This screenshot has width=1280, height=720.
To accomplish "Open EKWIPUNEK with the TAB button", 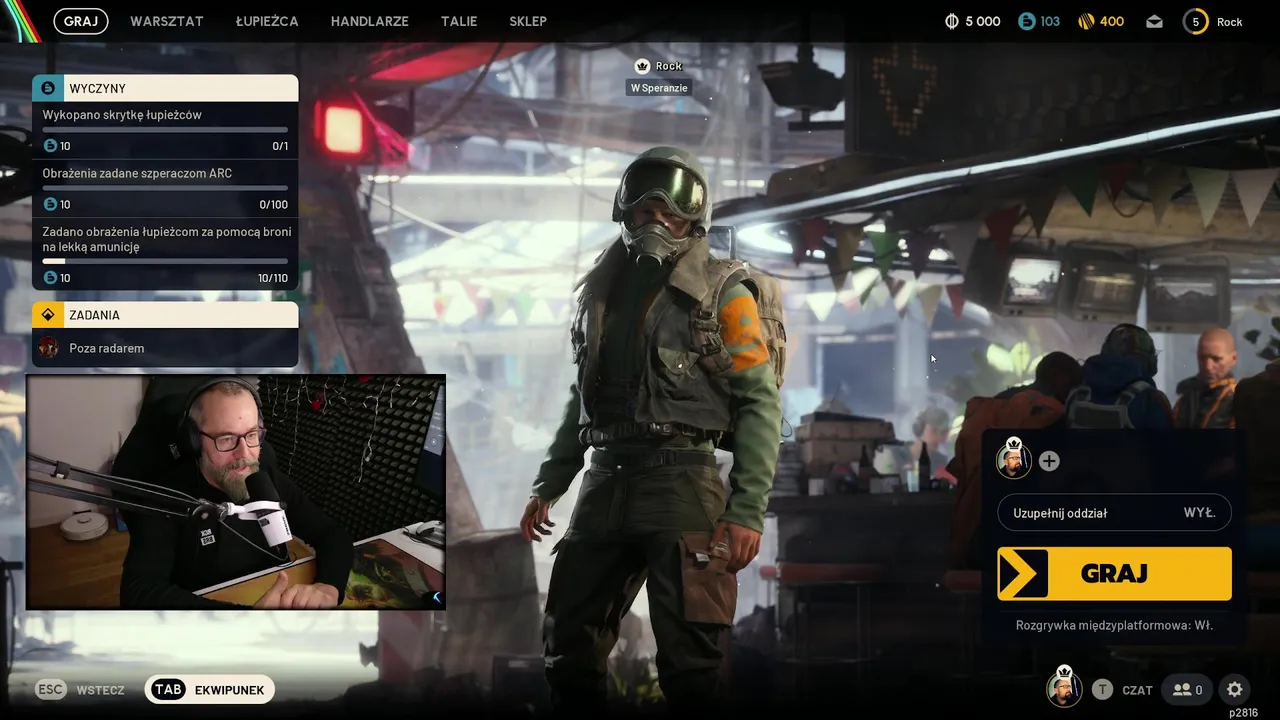I will tap(209, 690).
